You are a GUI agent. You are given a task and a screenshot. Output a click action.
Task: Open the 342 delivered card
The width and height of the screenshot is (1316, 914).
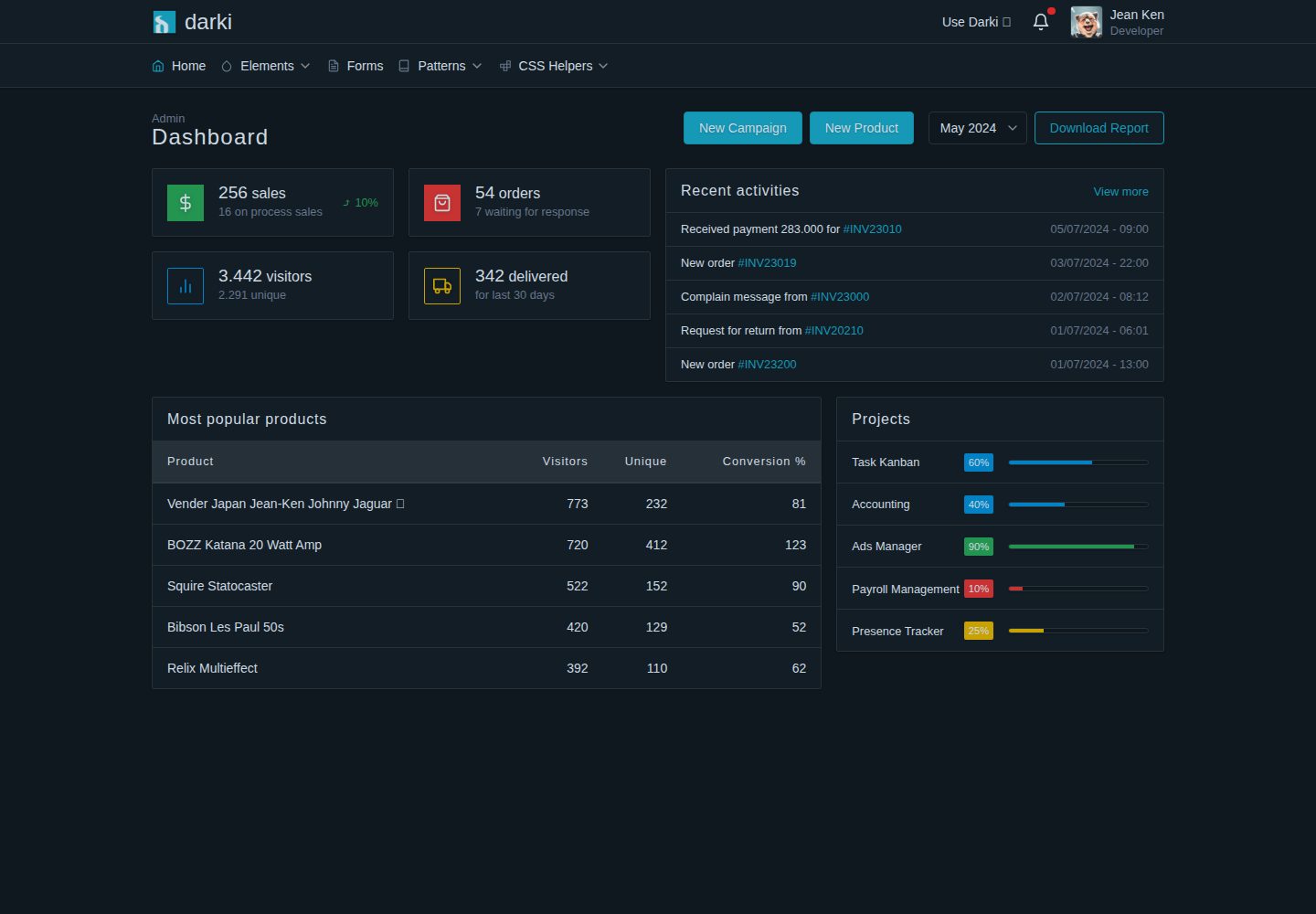[529, 286]
